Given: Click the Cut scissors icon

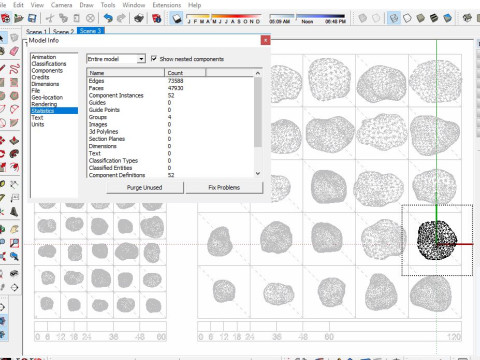Looking at the screenshot, I should pyautogui.click(x=50, y=18).
